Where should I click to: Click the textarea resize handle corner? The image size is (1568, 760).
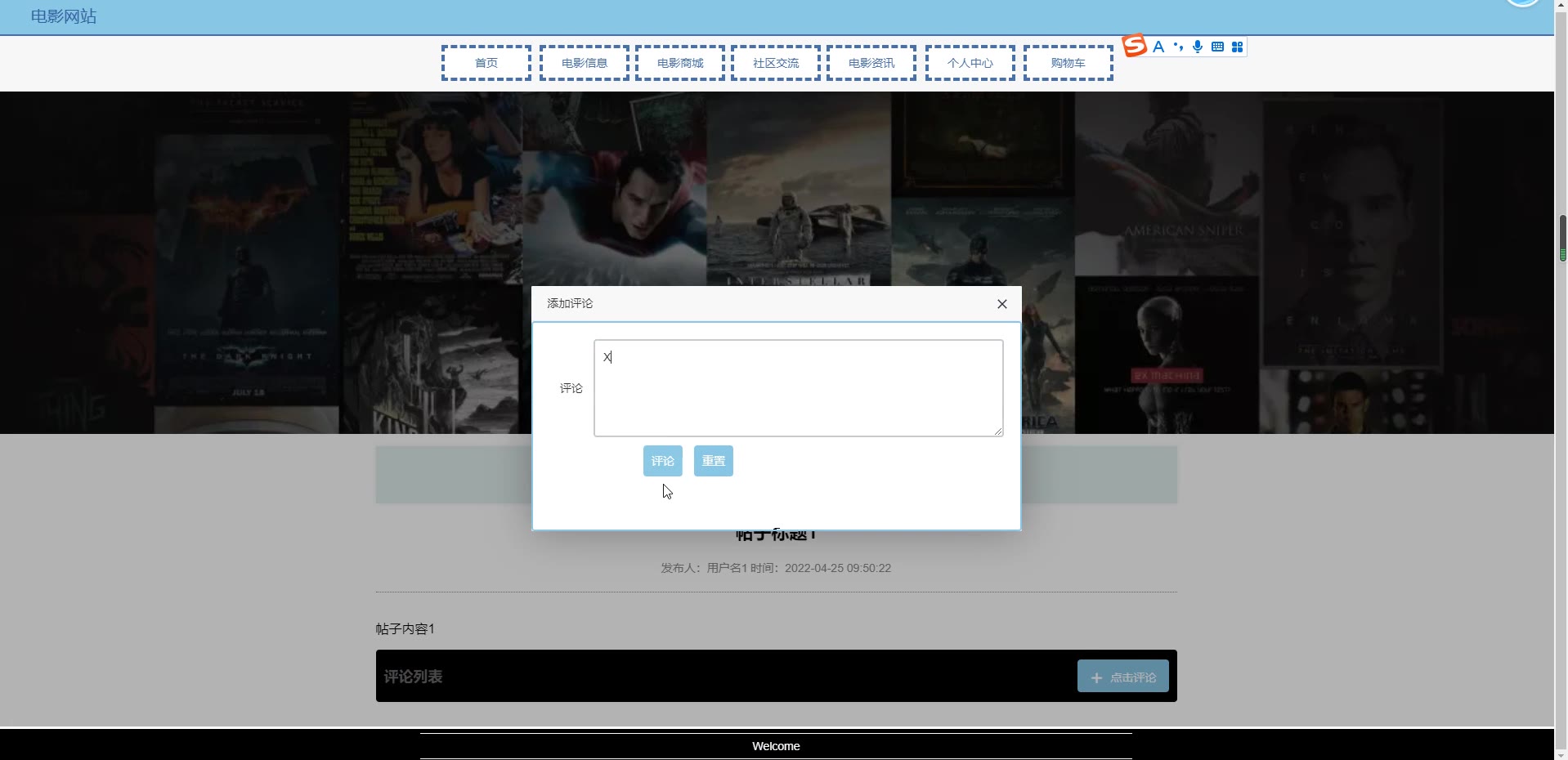998,431
